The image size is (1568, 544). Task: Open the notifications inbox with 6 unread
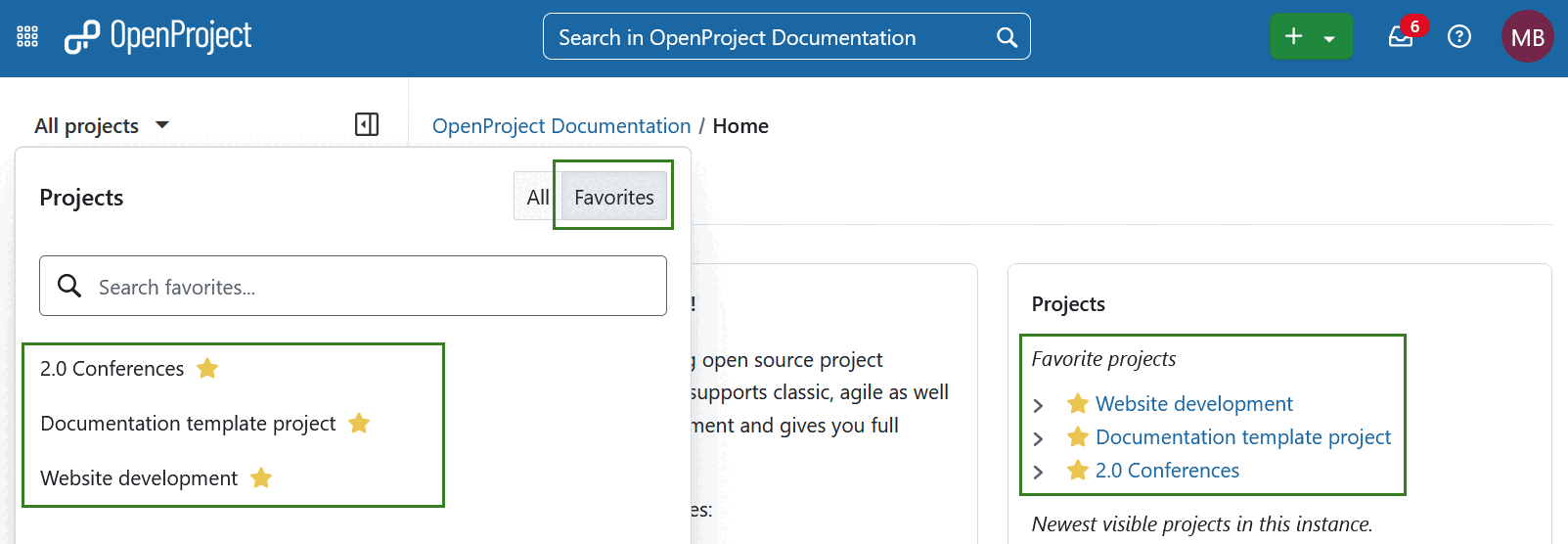click(x=1401, y=37)
